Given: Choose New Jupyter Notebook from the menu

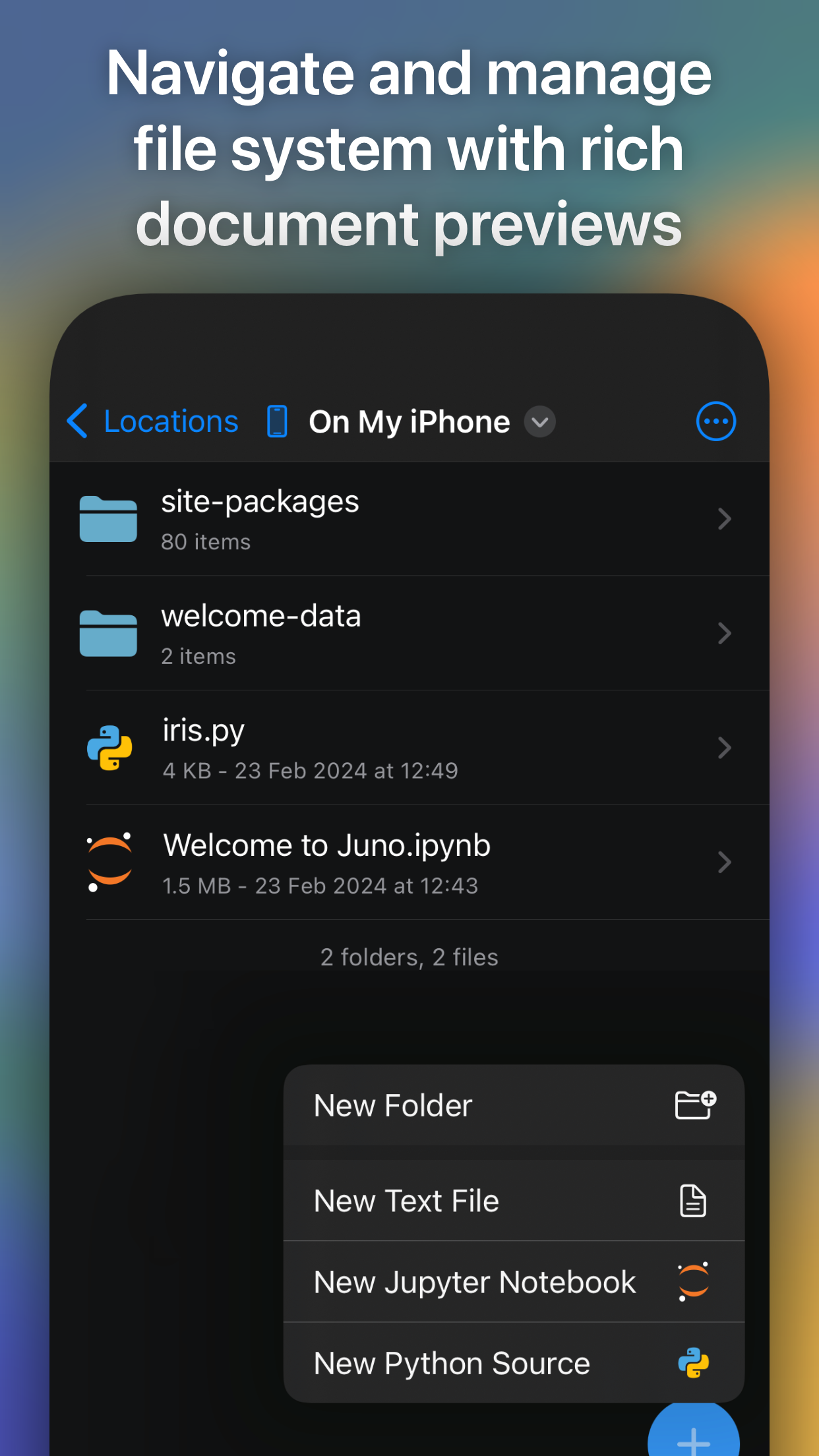Looking at the screenshot, I should pos(514,1282).
